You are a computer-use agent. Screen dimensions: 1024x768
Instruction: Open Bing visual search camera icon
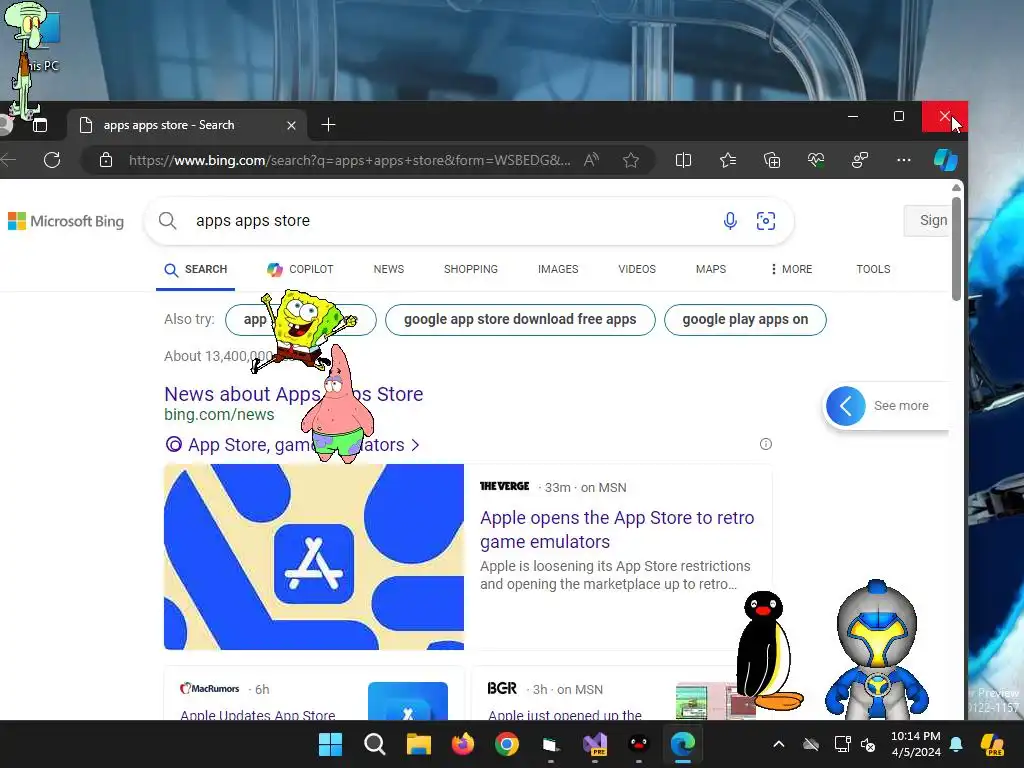[766, 221]
